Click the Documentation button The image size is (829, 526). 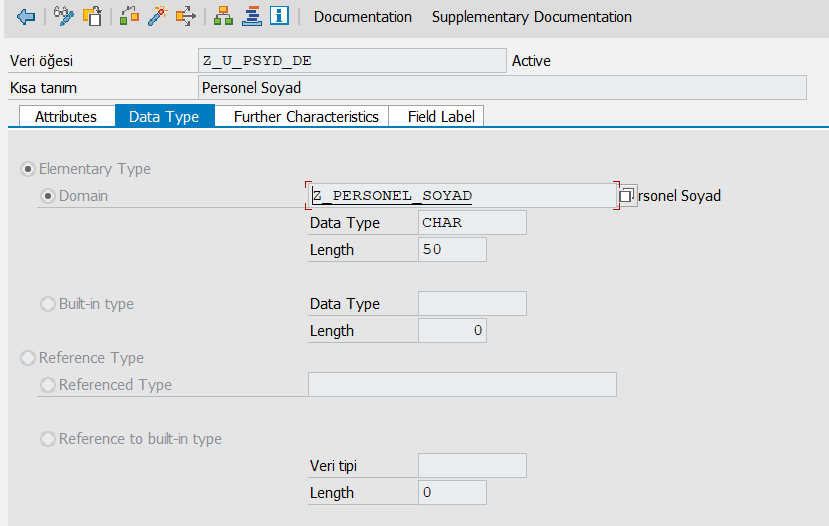362,17
